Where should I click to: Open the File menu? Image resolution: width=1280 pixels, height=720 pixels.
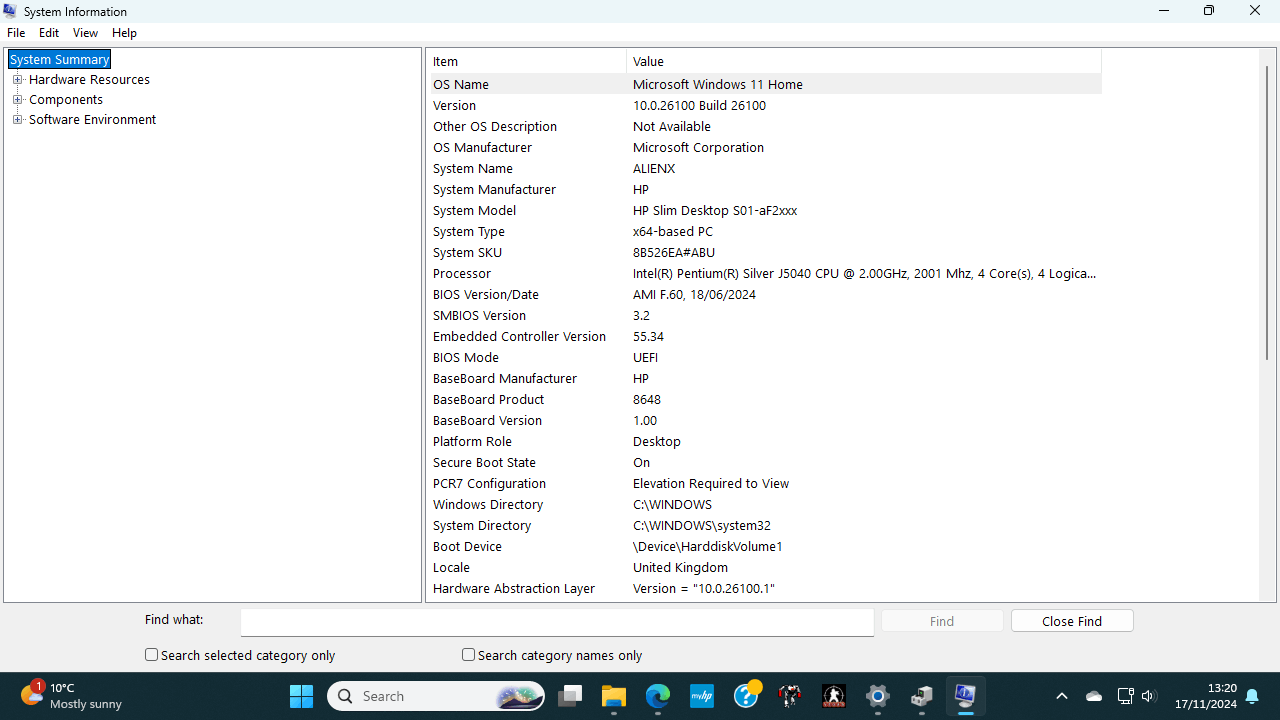pos(16,33)
